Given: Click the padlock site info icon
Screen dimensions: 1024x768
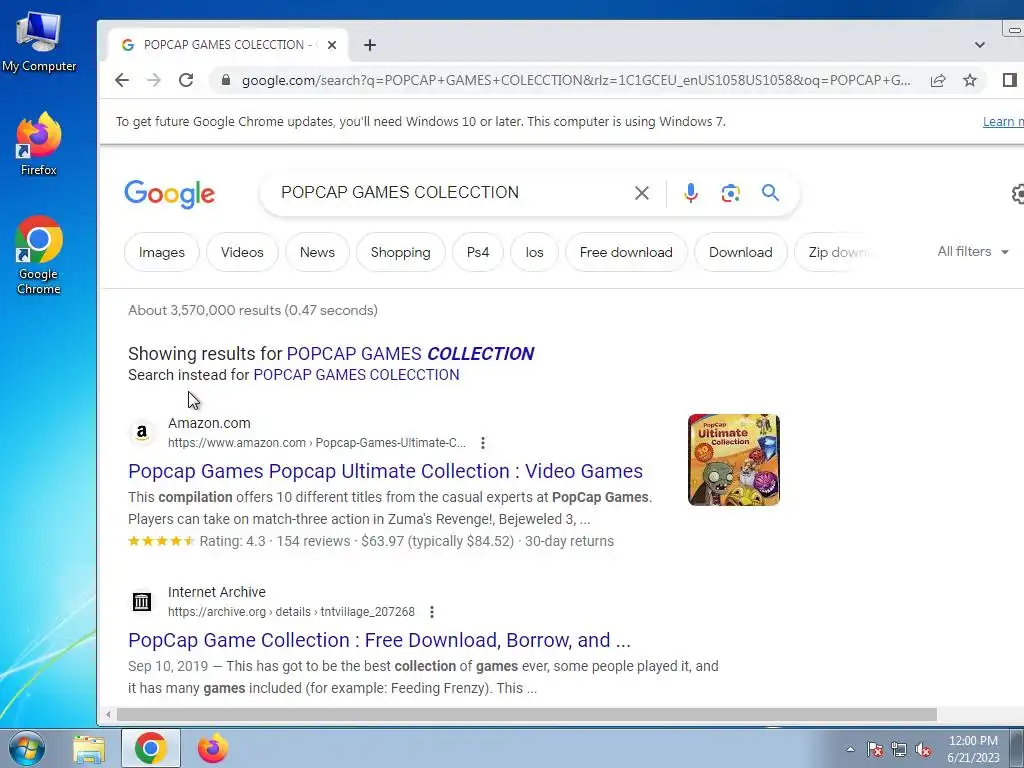Looking at the screenshot, I should [x=226, y=80].
